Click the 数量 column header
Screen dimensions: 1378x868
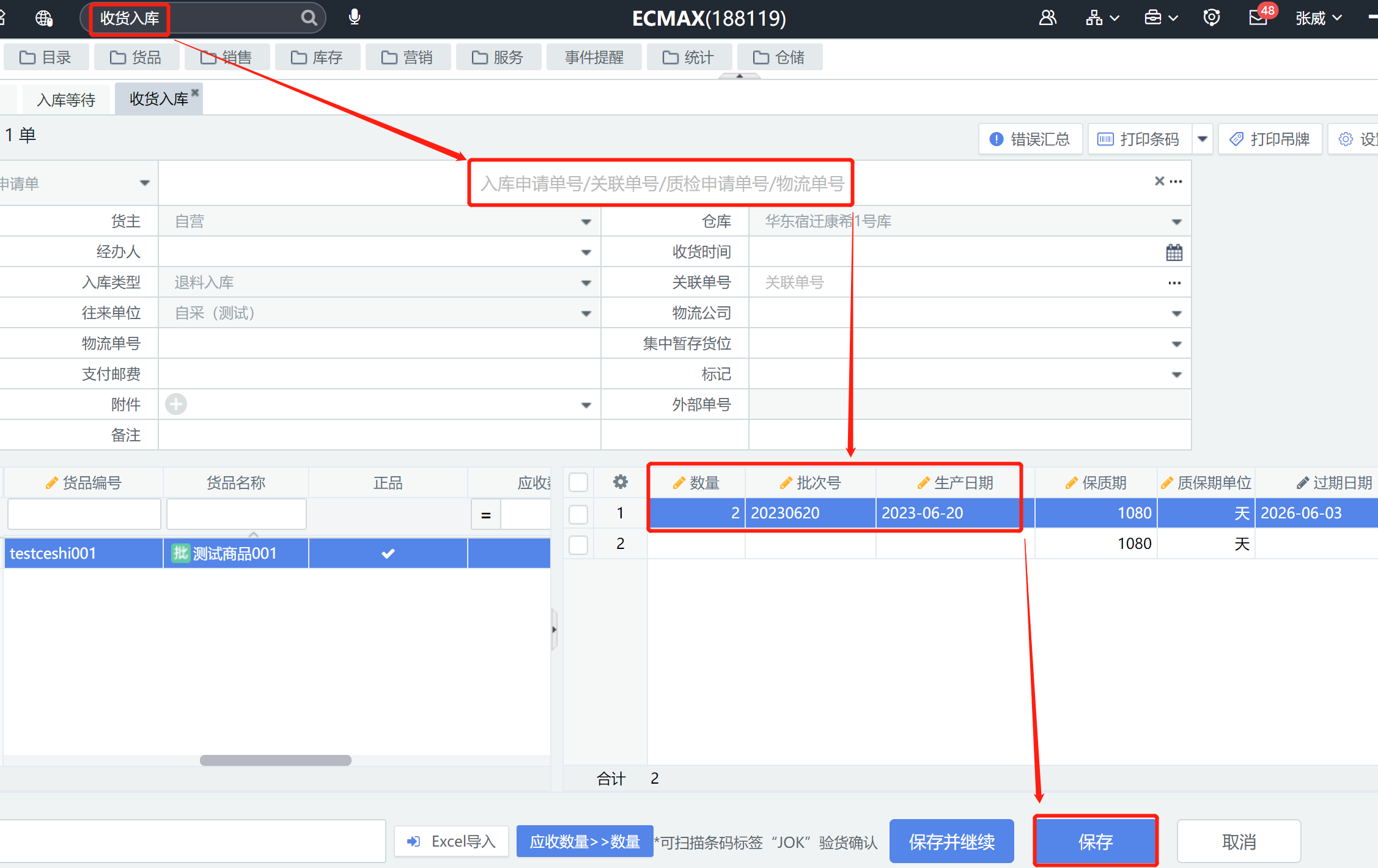click(696, 483)
